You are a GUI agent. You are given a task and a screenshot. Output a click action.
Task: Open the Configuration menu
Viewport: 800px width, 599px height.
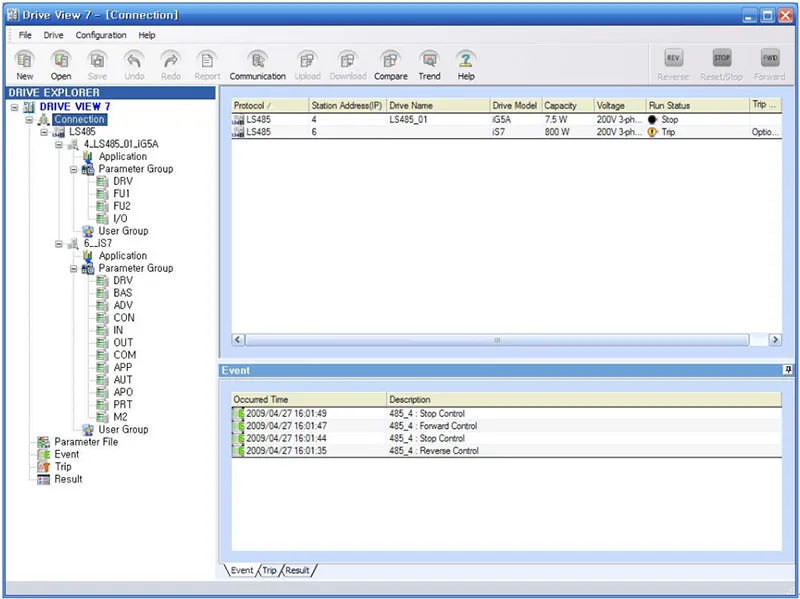coord(101,35)
